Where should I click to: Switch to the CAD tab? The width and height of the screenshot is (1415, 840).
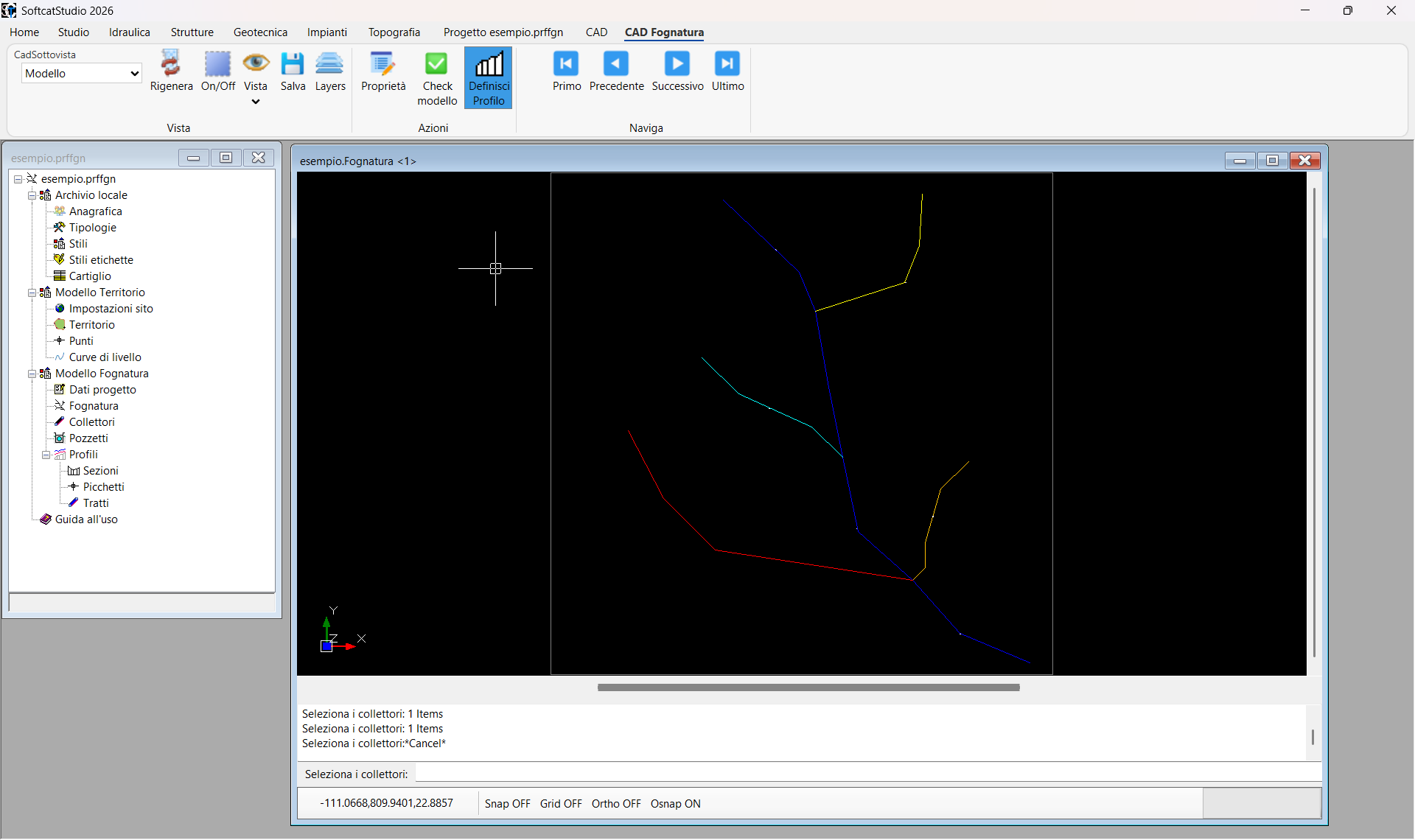596,32
